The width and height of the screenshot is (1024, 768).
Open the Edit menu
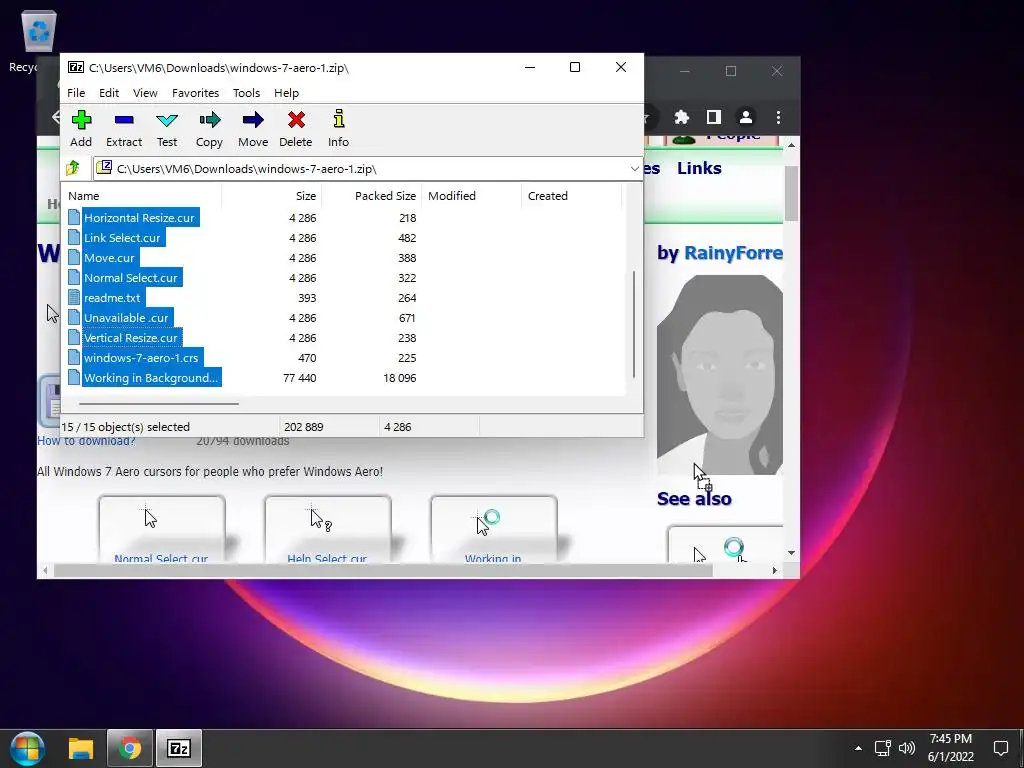tap(109, 93)
